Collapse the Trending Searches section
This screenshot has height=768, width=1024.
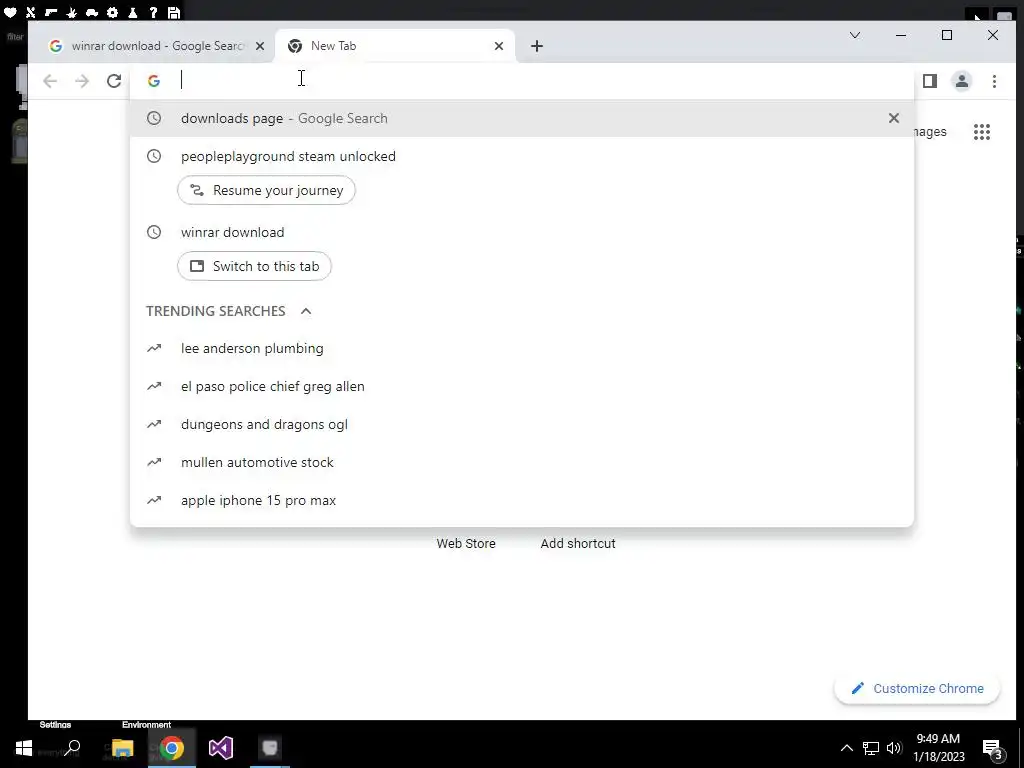pyautogui.click(x=306, y=312)
